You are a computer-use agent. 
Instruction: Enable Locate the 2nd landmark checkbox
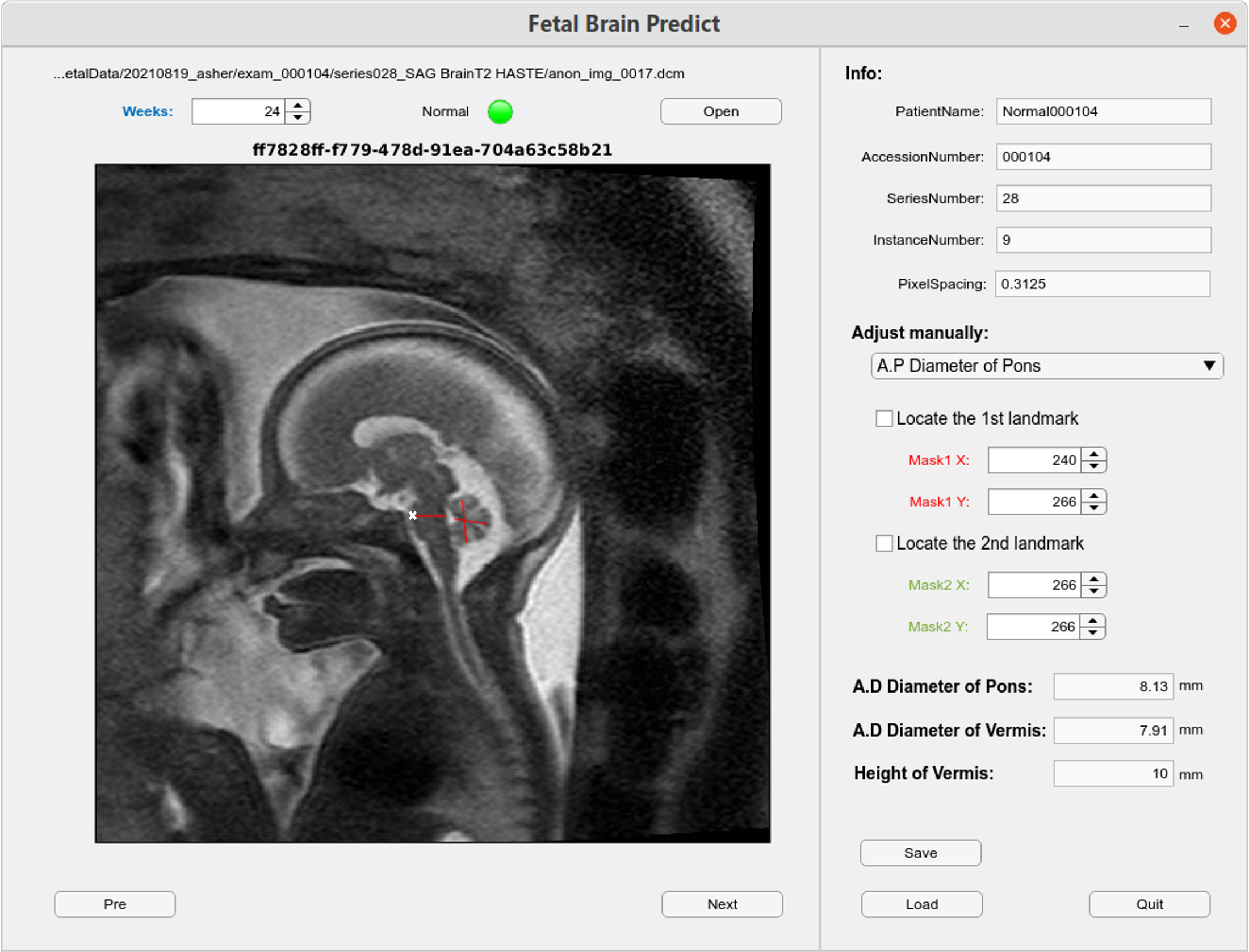pos(883,543)
